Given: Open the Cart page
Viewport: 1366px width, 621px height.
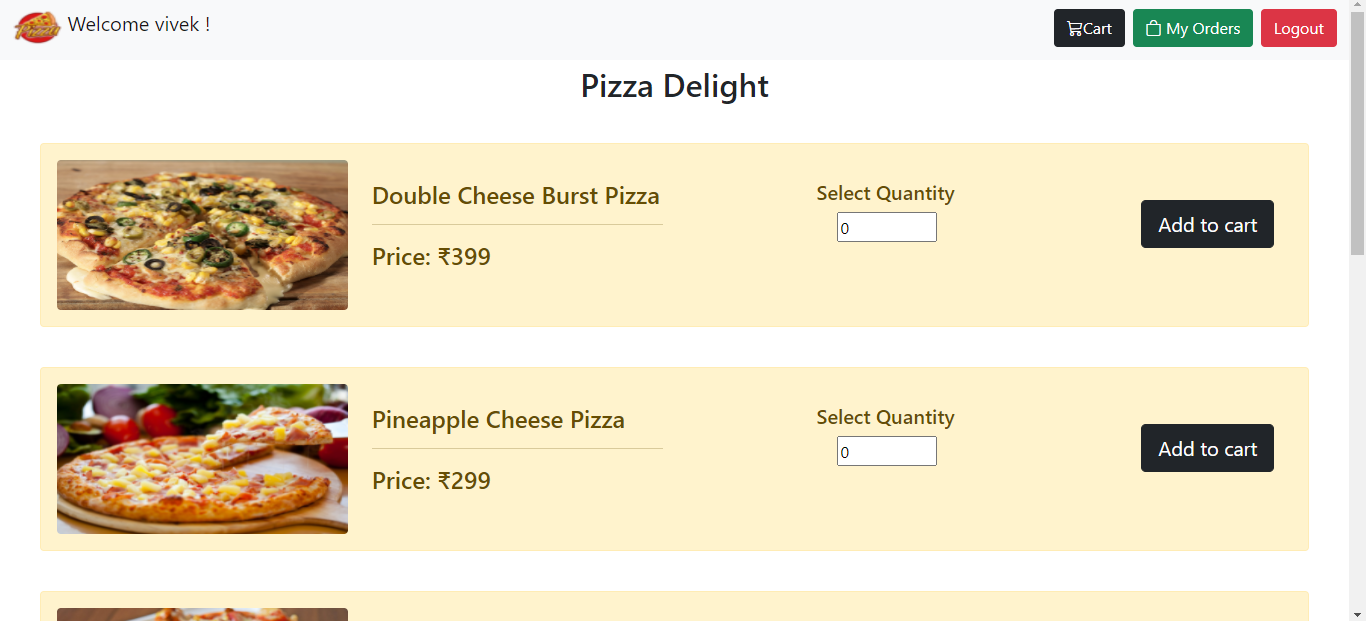Looking at the screenshot, I should 1089,28.
